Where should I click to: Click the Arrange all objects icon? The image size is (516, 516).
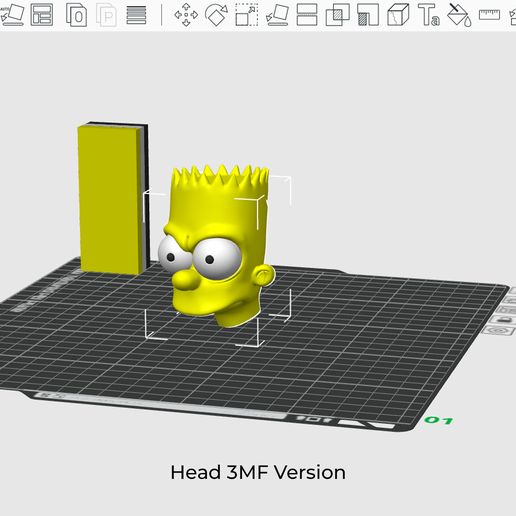click(x=42, y=15)
